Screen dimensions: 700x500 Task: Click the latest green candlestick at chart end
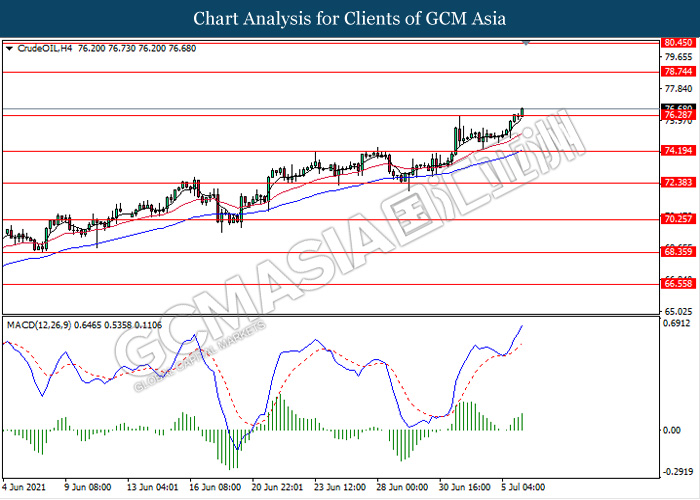tap(522, 112)
